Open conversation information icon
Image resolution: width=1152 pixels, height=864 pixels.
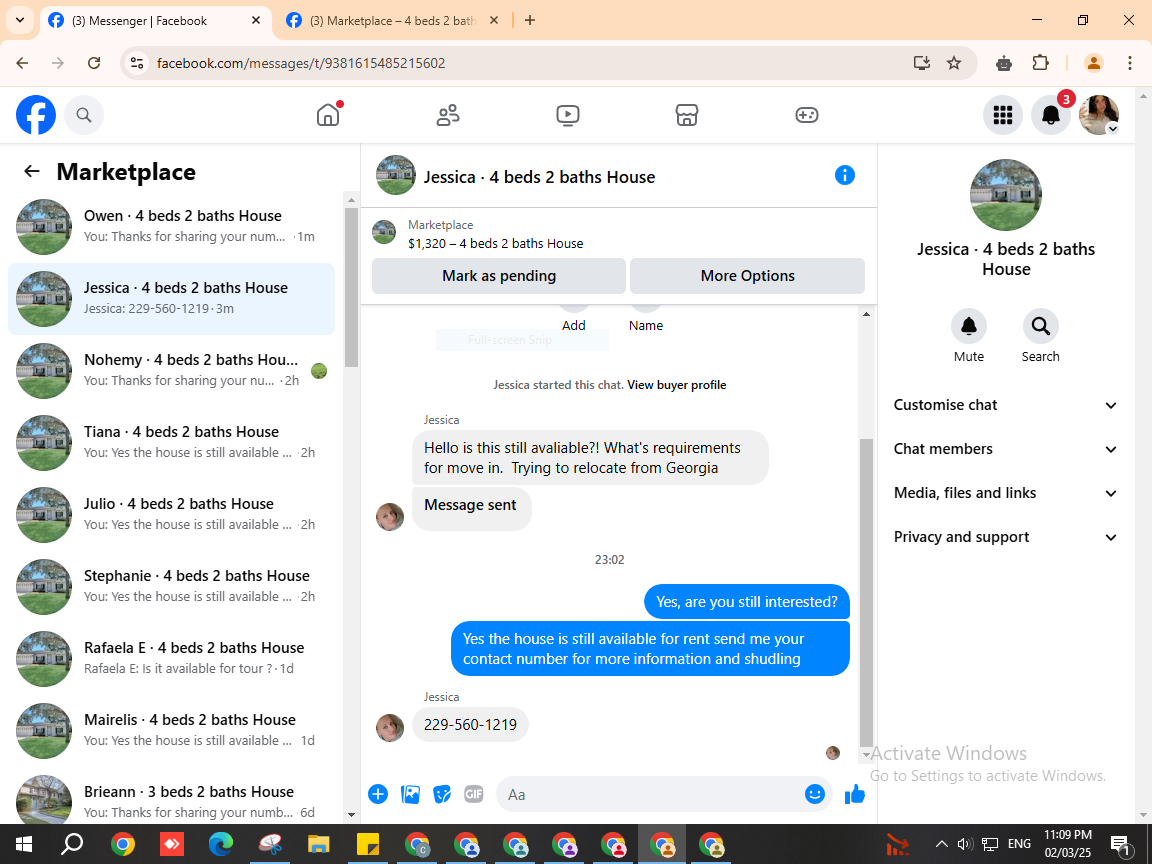pyautogui.click(x=845, y=176)
